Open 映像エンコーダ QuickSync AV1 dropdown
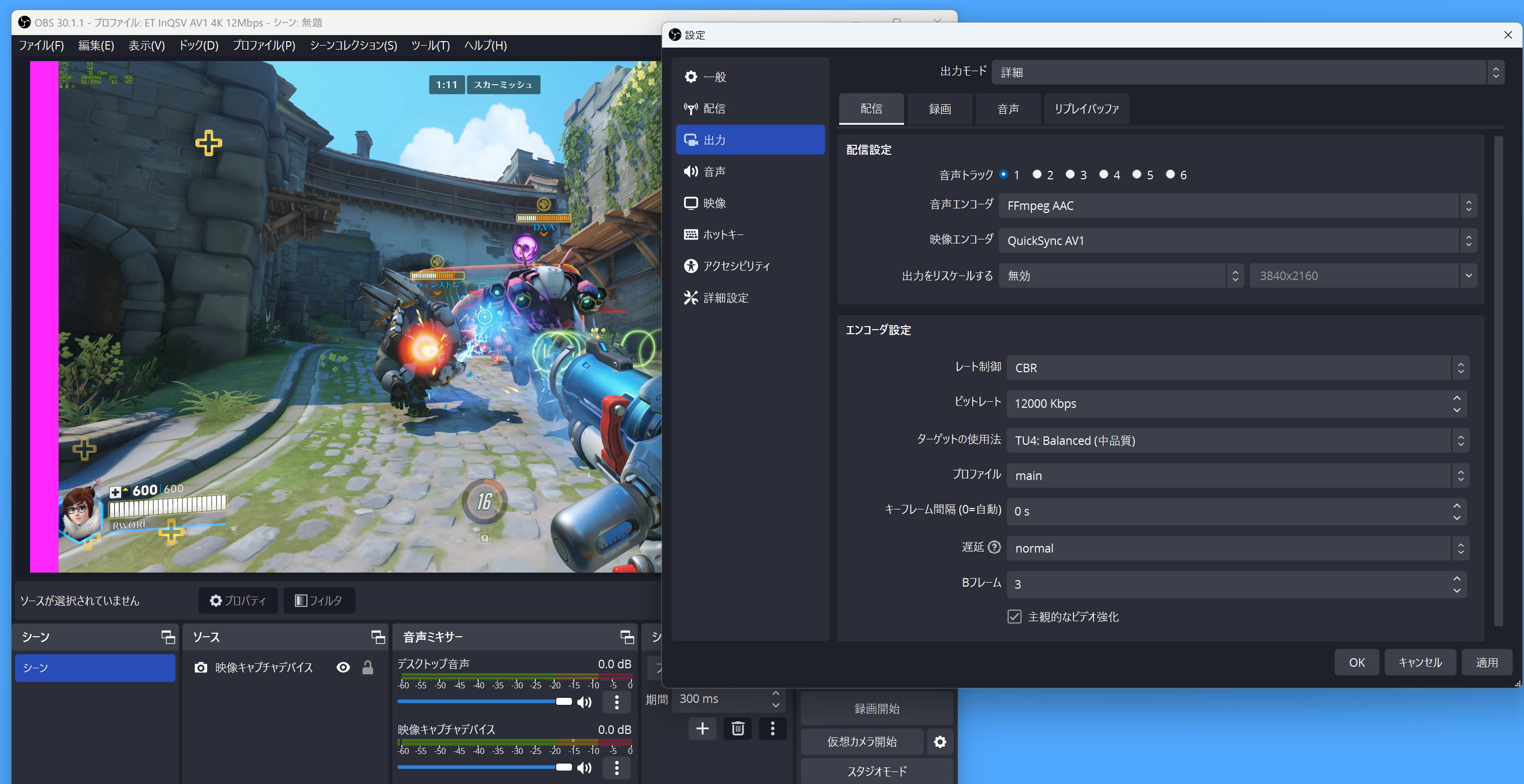The image size is (1524, 784). [x=1238, y=240]
